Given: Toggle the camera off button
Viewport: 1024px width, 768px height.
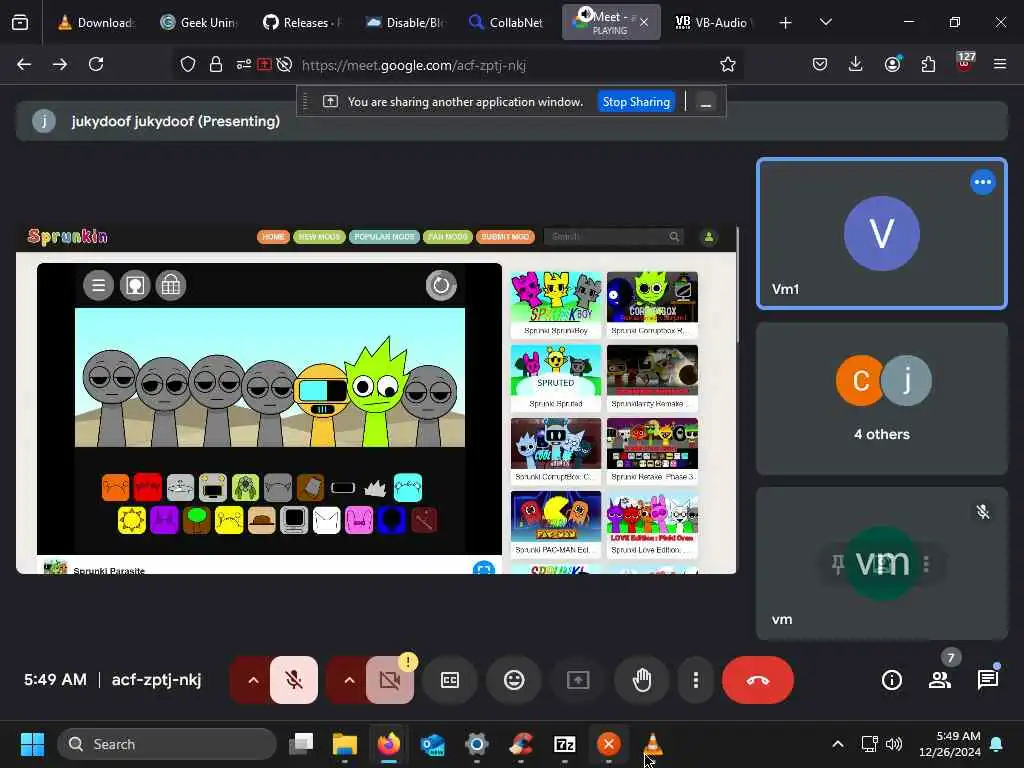Looking at the screenshot, I should (x=390, y=680).
